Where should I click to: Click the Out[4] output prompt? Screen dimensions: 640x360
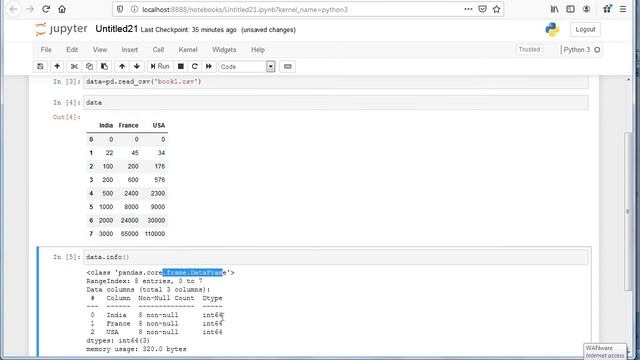click(67, 117)
